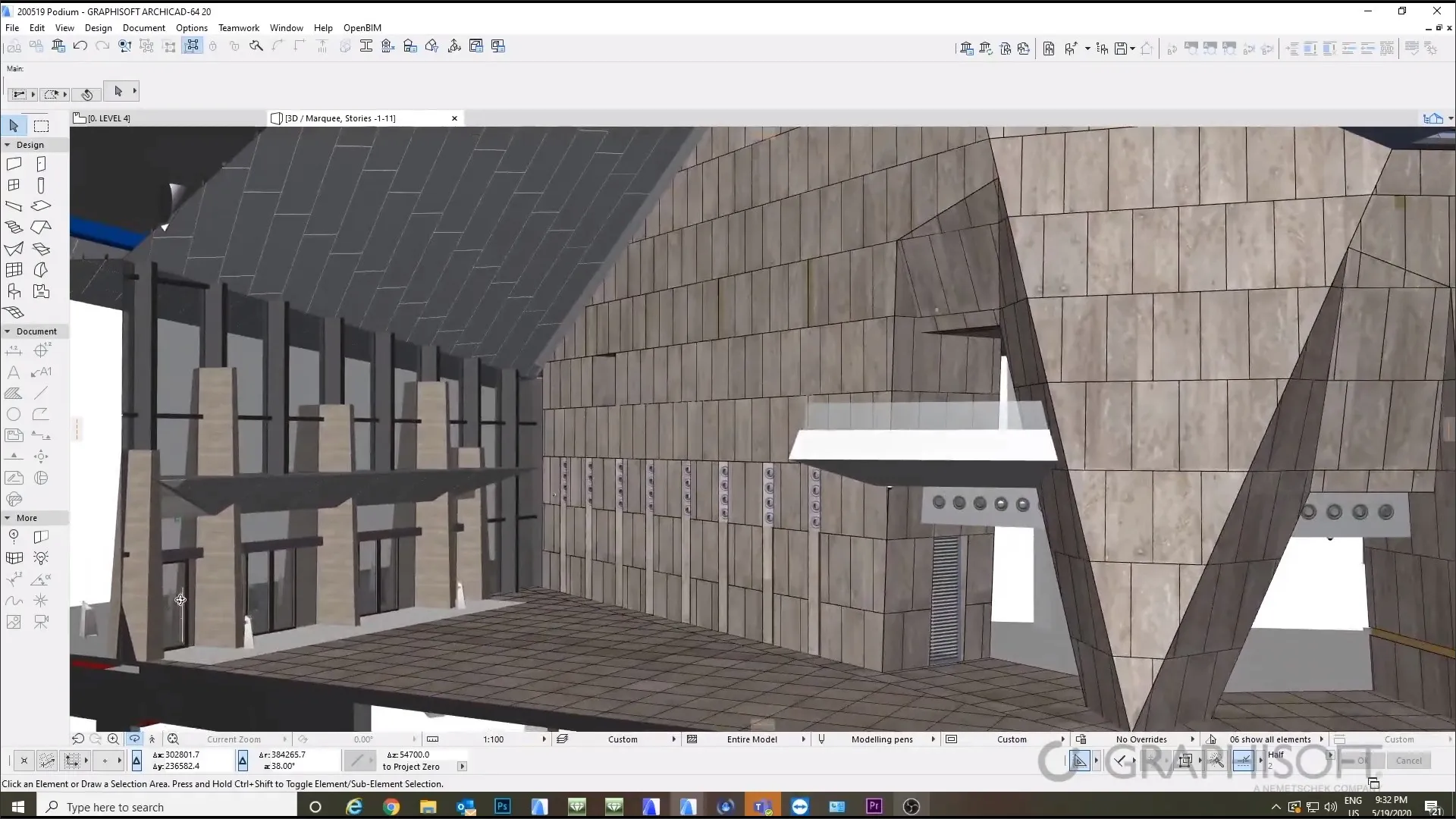
Task: Select the Object tool in the Design panel
Action: pos(14,290)
